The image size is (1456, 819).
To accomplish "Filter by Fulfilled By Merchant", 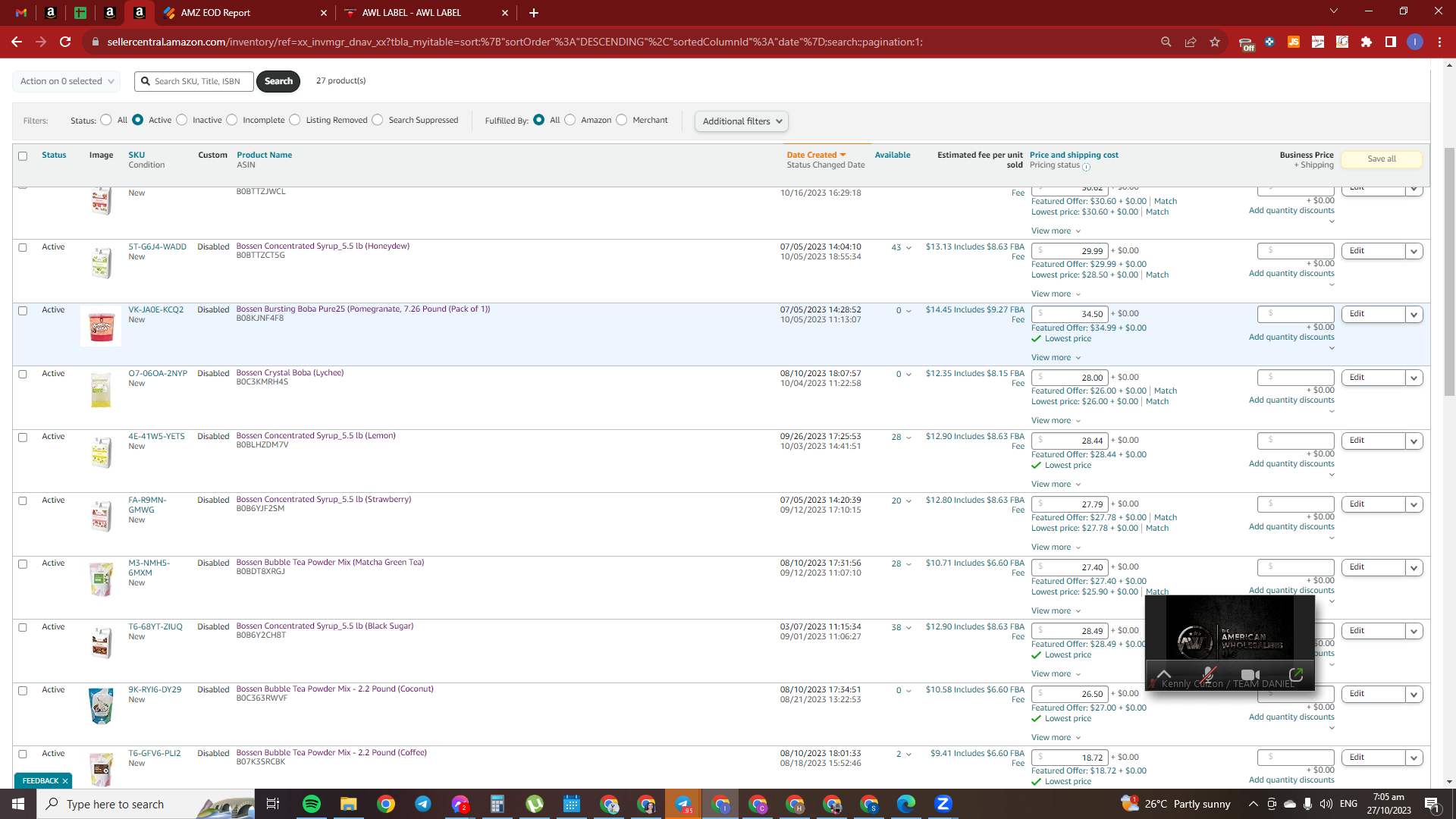I will (622, 120).
